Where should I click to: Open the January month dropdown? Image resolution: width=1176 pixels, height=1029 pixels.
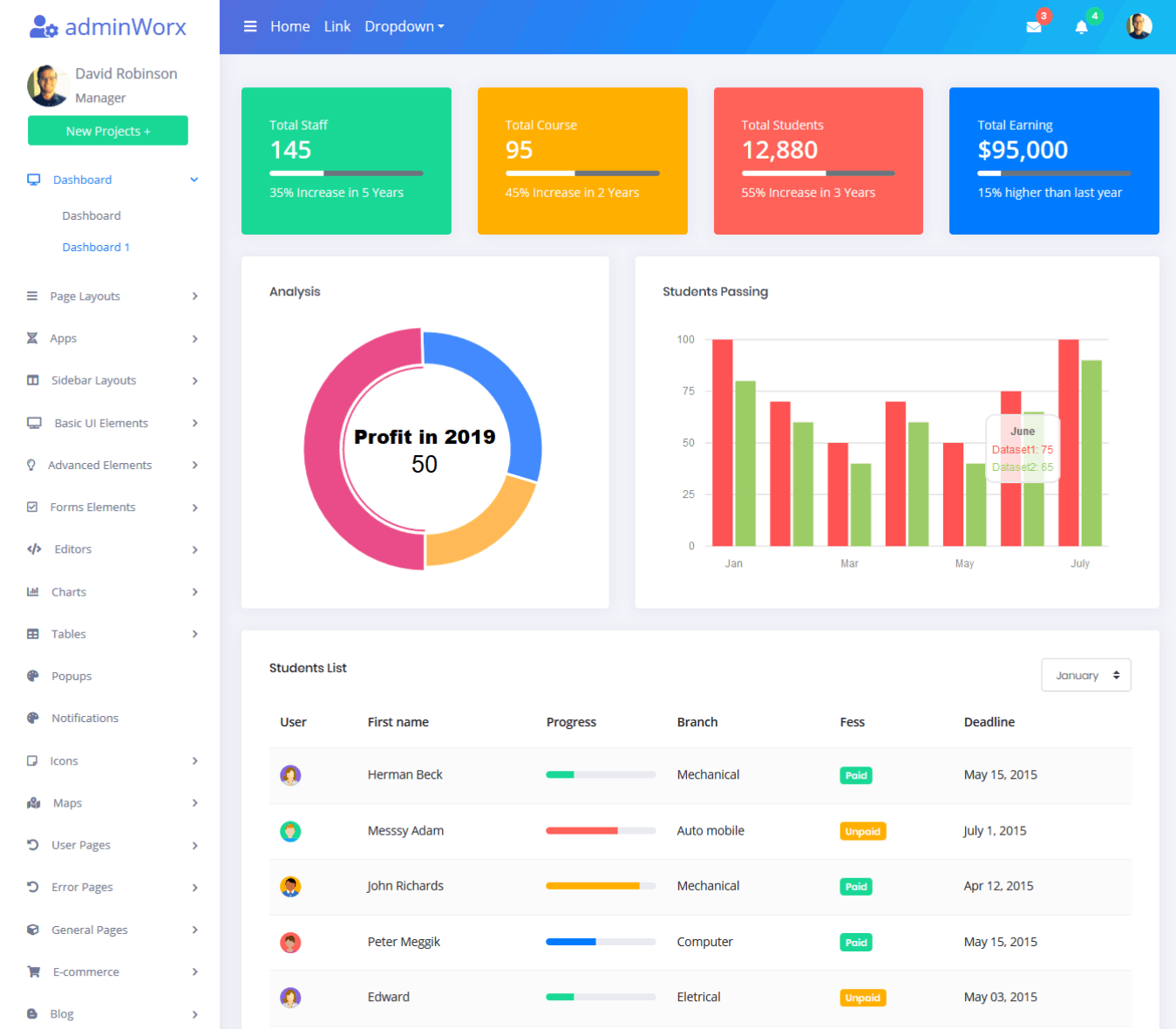click(1086, 675)
